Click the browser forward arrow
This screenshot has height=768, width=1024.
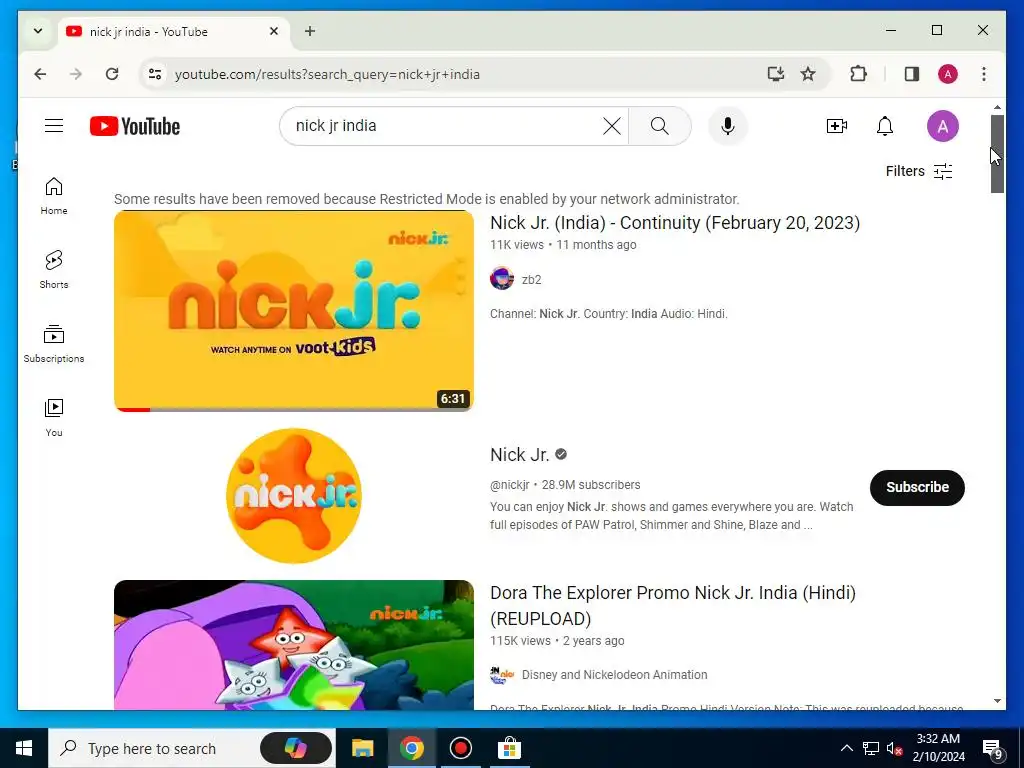[x=76, y=74]
